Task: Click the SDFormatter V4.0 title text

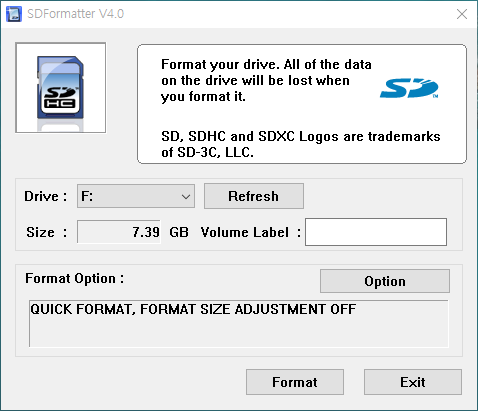Action: pyautogui.click(x=75, y=14)
